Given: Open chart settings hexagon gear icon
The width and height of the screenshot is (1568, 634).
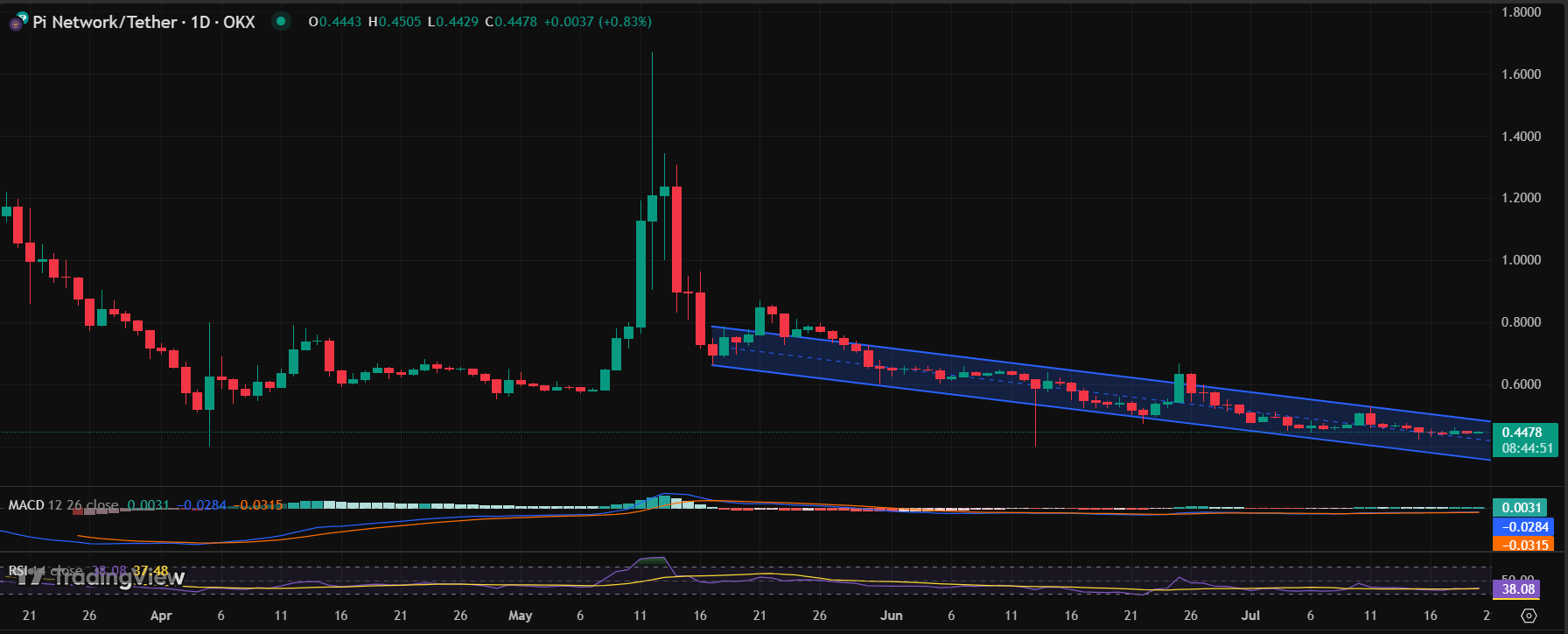Looking at the screenshot, I should pyautogui.click(x=1529, y=616).
